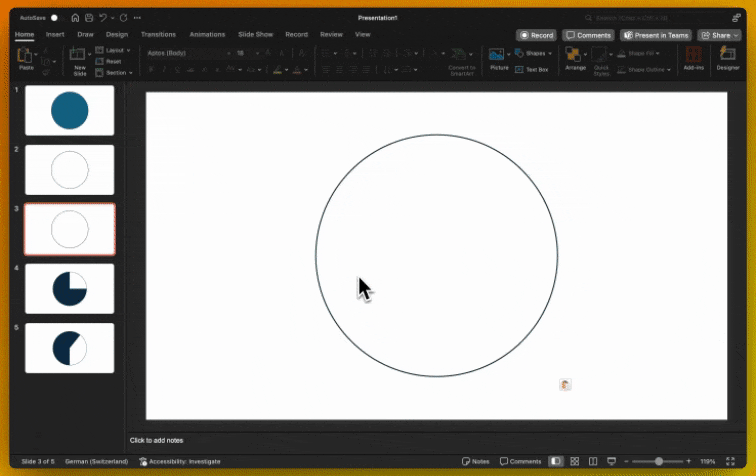Expand the Share button dropdown arrow
This screenshot has width=756, height=476.
tap(736, 35)
